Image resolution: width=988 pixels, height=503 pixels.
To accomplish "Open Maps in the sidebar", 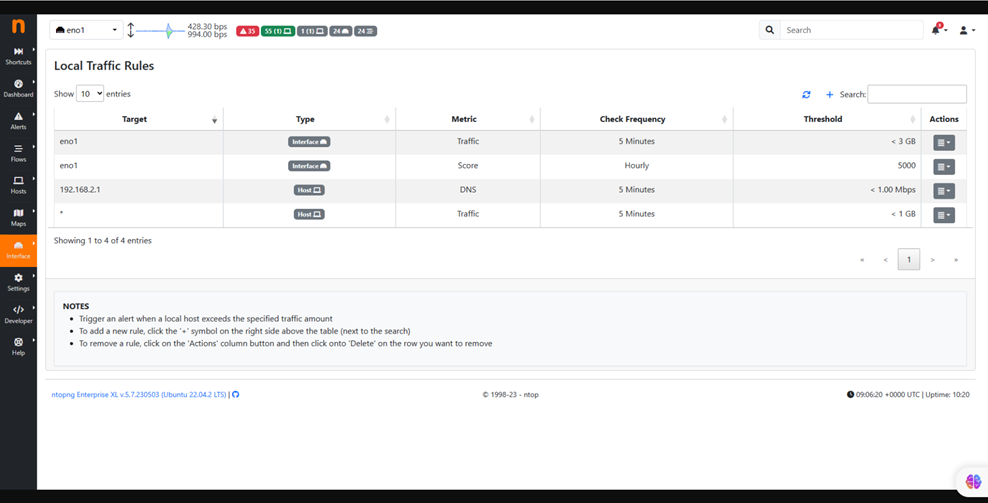I will click(x=18, y=217).
